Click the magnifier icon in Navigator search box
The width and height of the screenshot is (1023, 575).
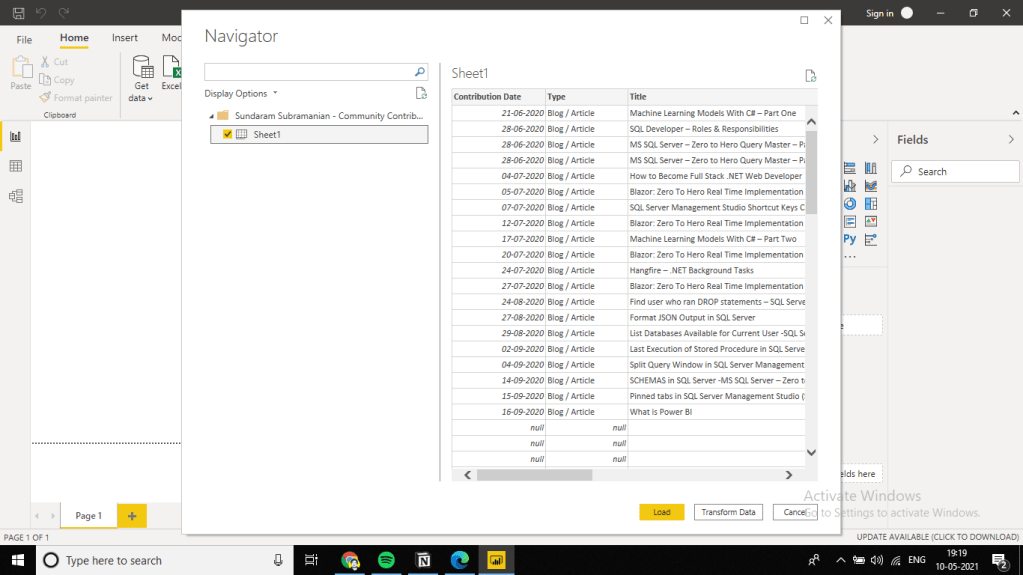(420, 72)
